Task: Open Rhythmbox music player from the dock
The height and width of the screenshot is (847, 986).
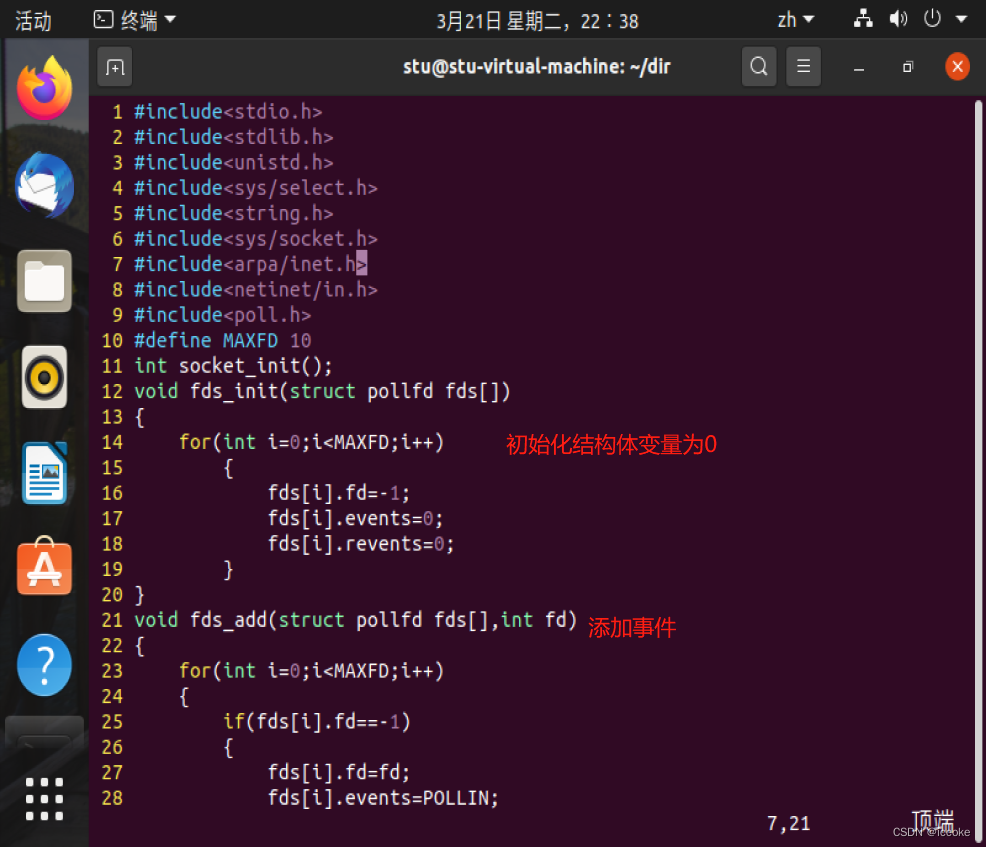Action: point(44,377)
